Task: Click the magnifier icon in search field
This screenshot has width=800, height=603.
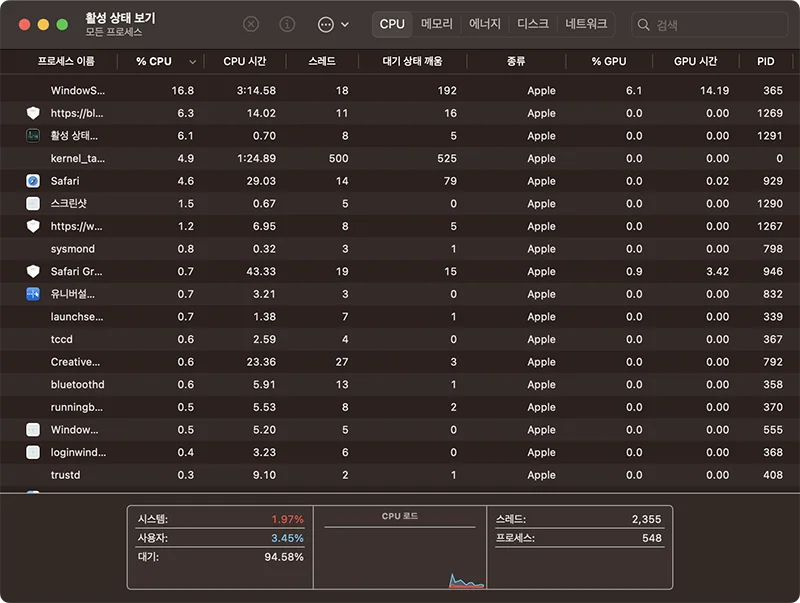Action: pyautogui.click(x=643, y=24)
